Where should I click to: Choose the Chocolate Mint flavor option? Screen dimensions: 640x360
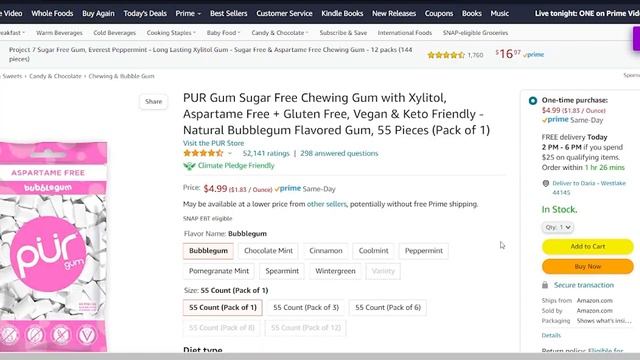point(268,251)
